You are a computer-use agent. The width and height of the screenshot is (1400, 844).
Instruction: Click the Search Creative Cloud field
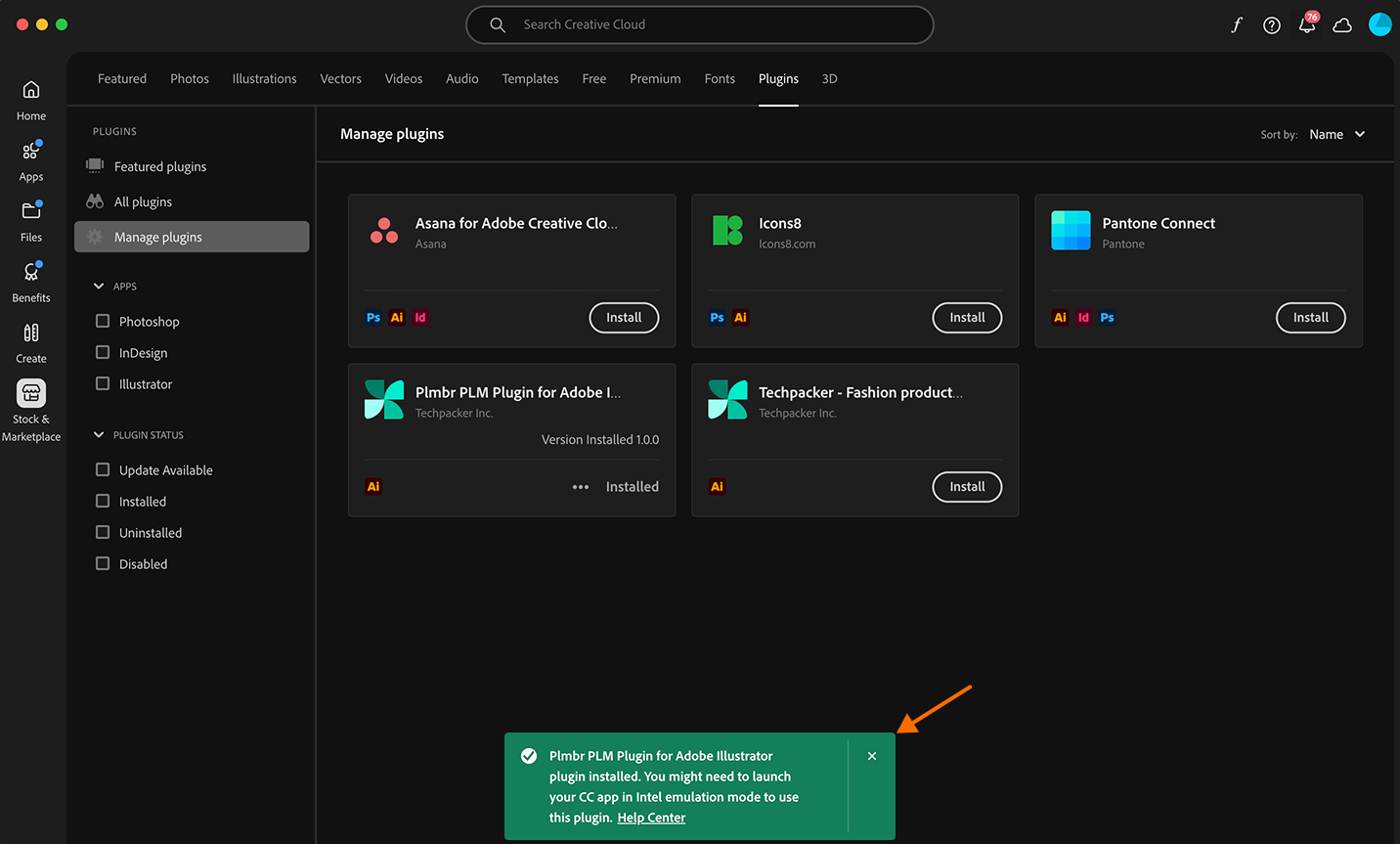699,24
